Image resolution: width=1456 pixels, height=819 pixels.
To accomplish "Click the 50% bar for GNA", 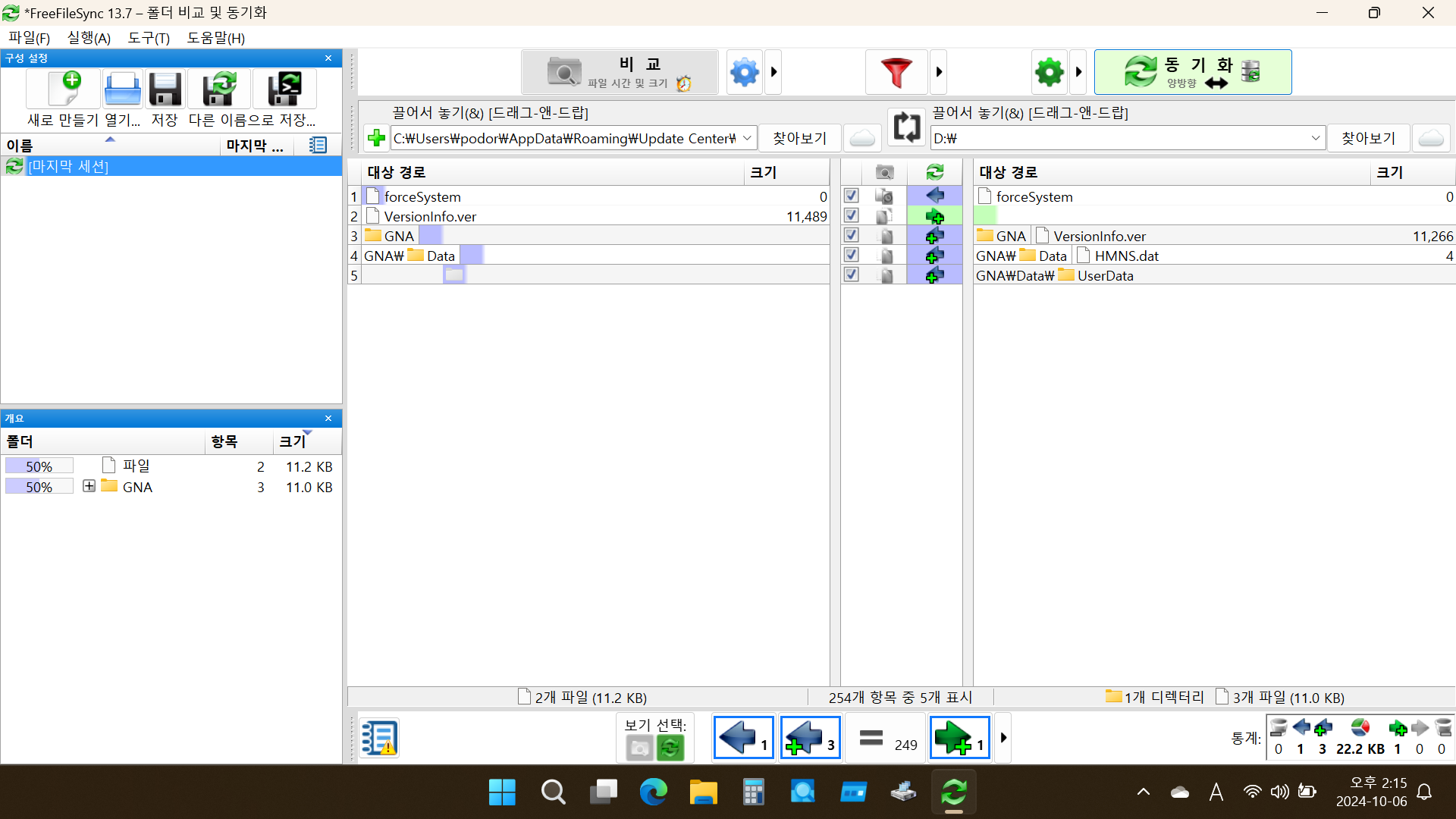I will click(x=39, y=487).
